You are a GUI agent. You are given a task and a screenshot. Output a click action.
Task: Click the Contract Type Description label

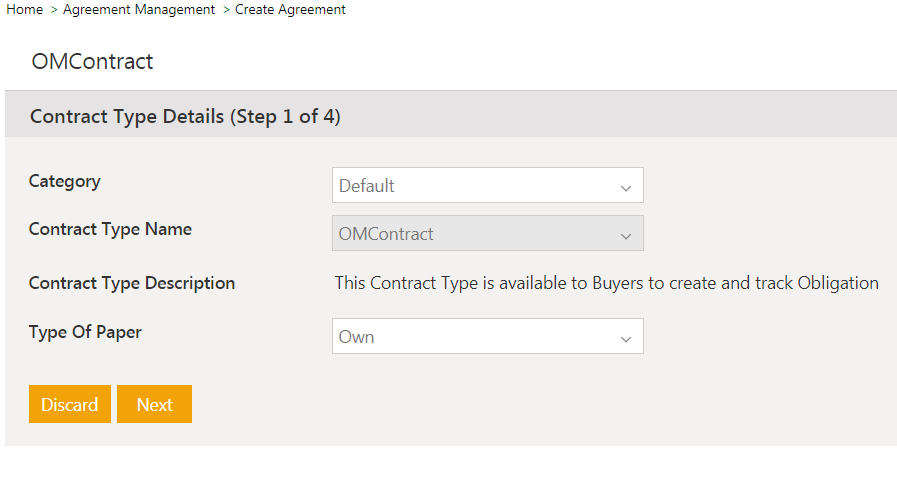pyautogui.click(x=132, y=283)
